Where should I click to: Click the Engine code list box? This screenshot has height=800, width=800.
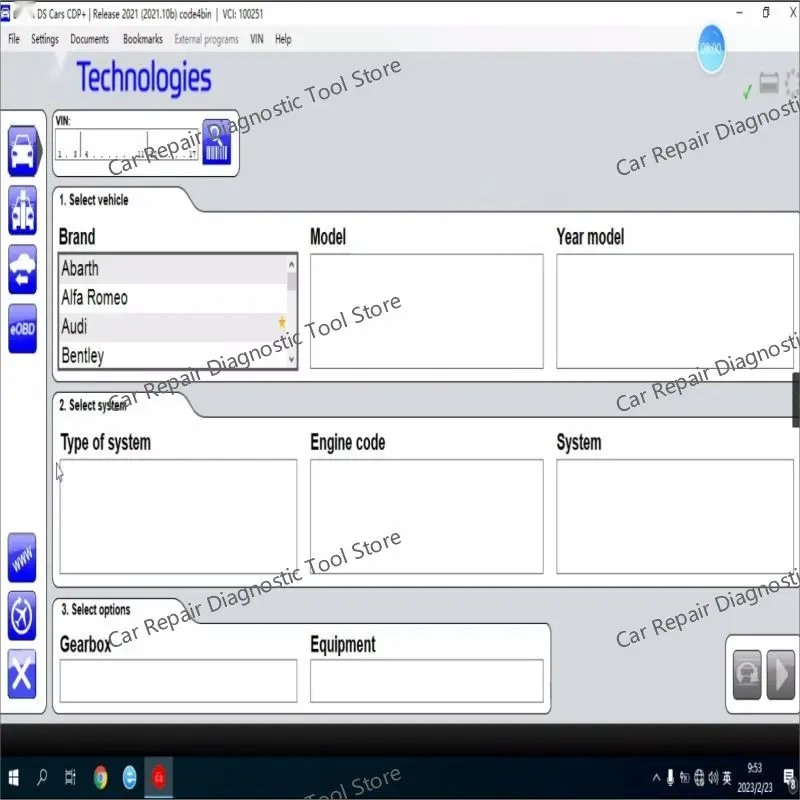427,517
